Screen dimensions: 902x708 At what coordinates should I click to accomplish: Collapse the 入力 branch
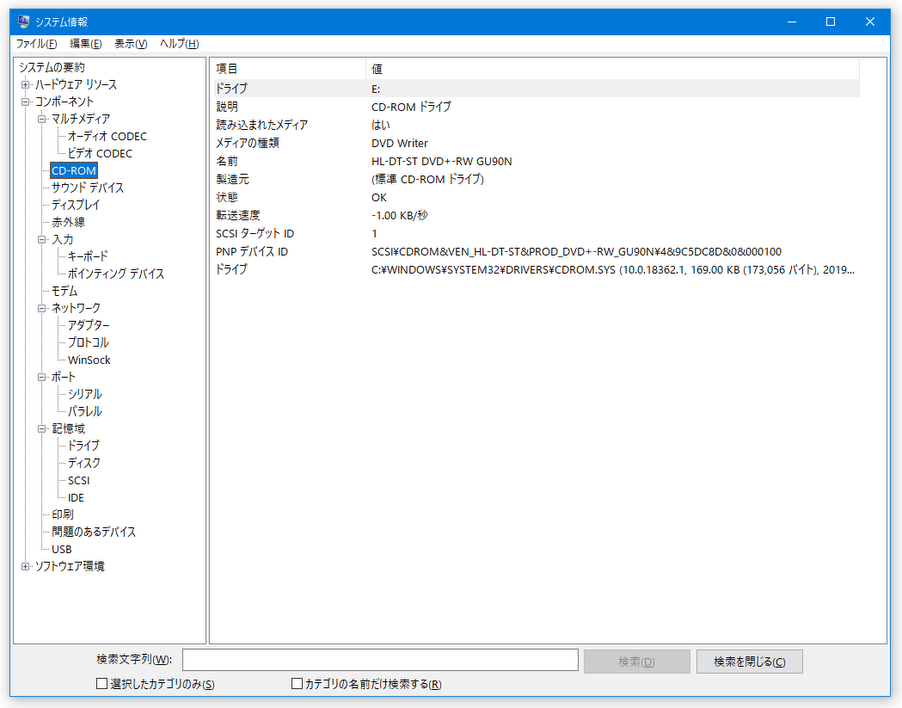click(x=42, y=240)
